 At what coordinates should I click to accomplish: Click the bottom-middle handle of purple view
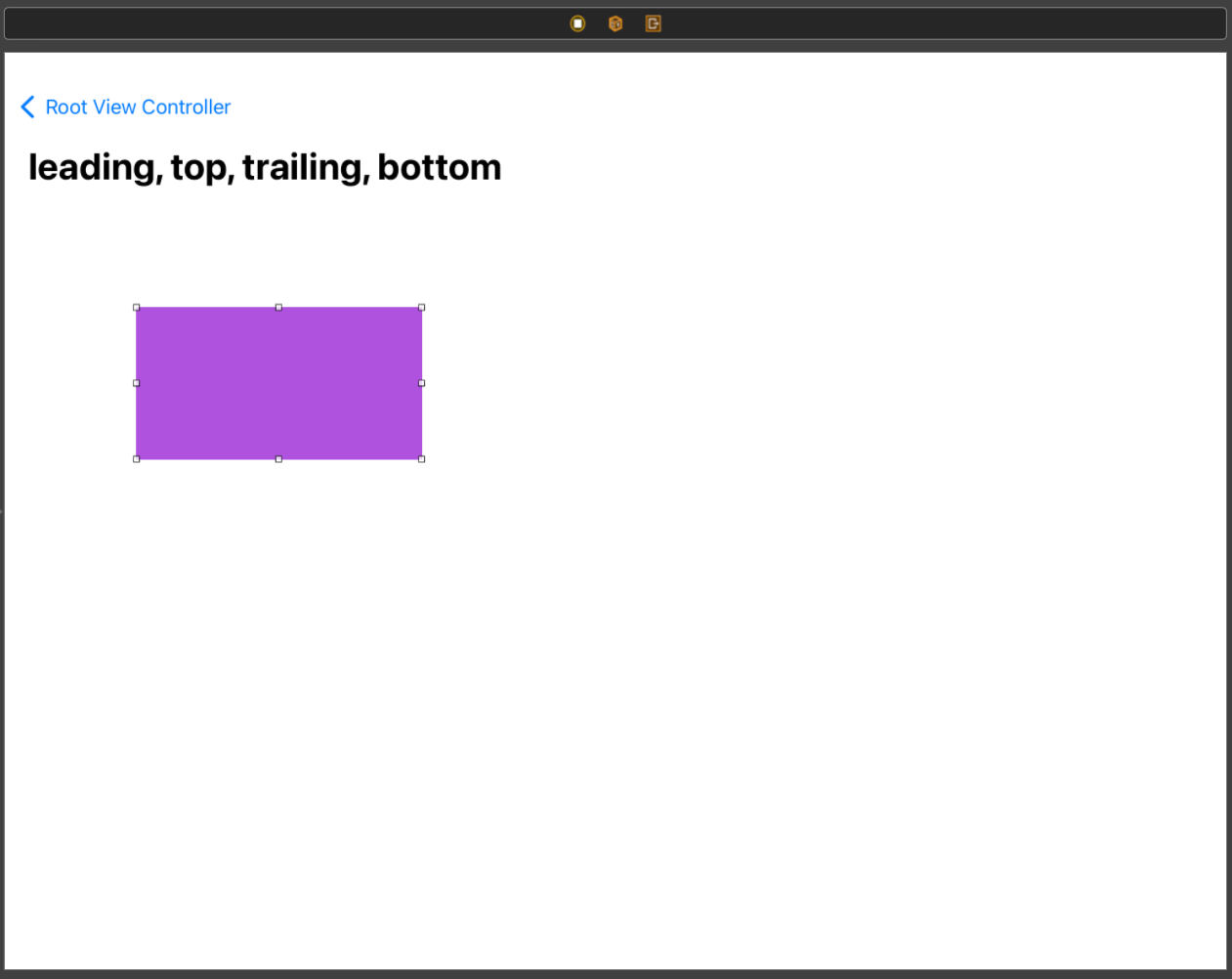278,459
